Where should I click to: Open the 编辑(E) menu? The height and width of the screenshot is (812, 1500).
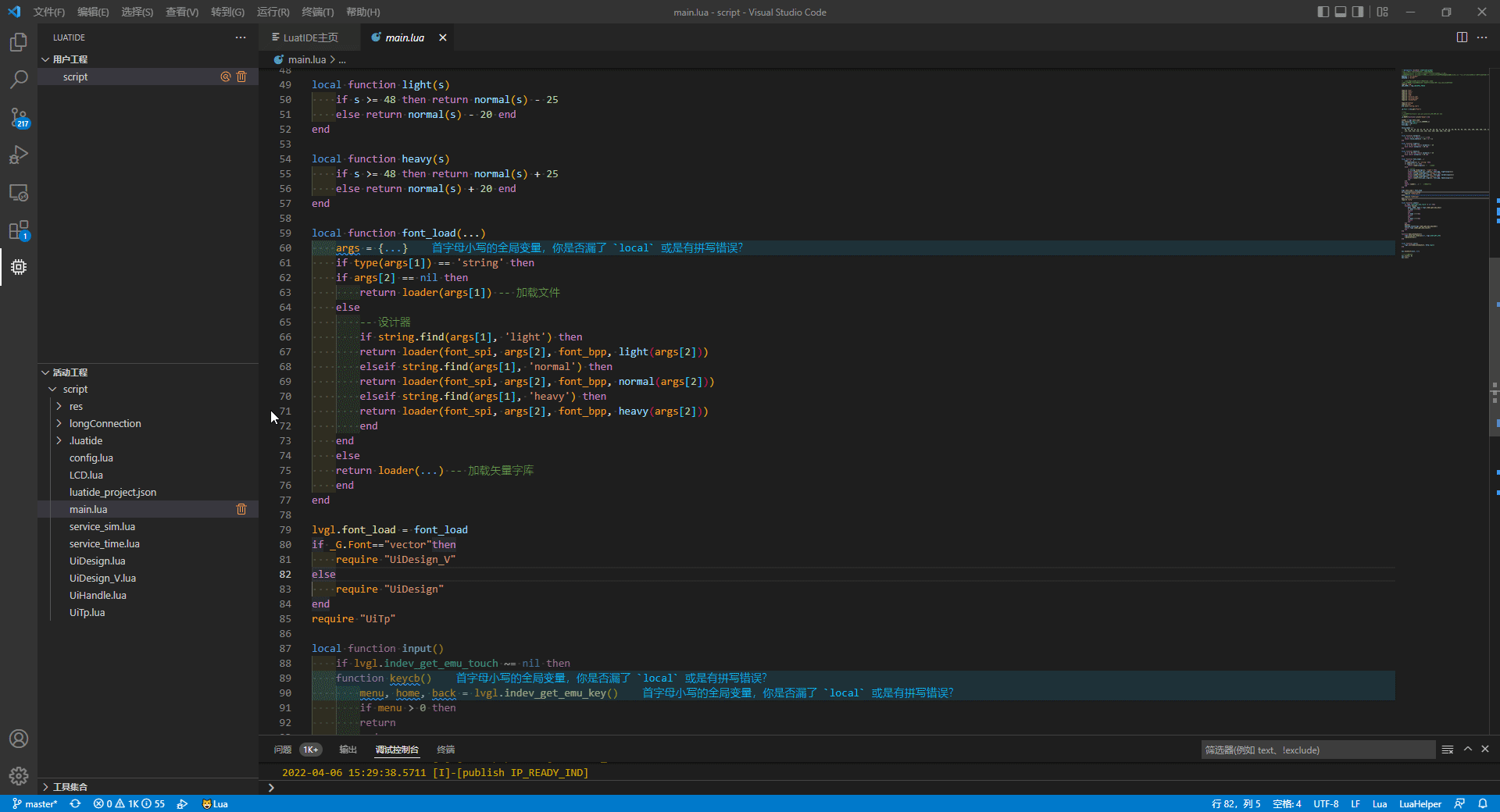[93, 12]
